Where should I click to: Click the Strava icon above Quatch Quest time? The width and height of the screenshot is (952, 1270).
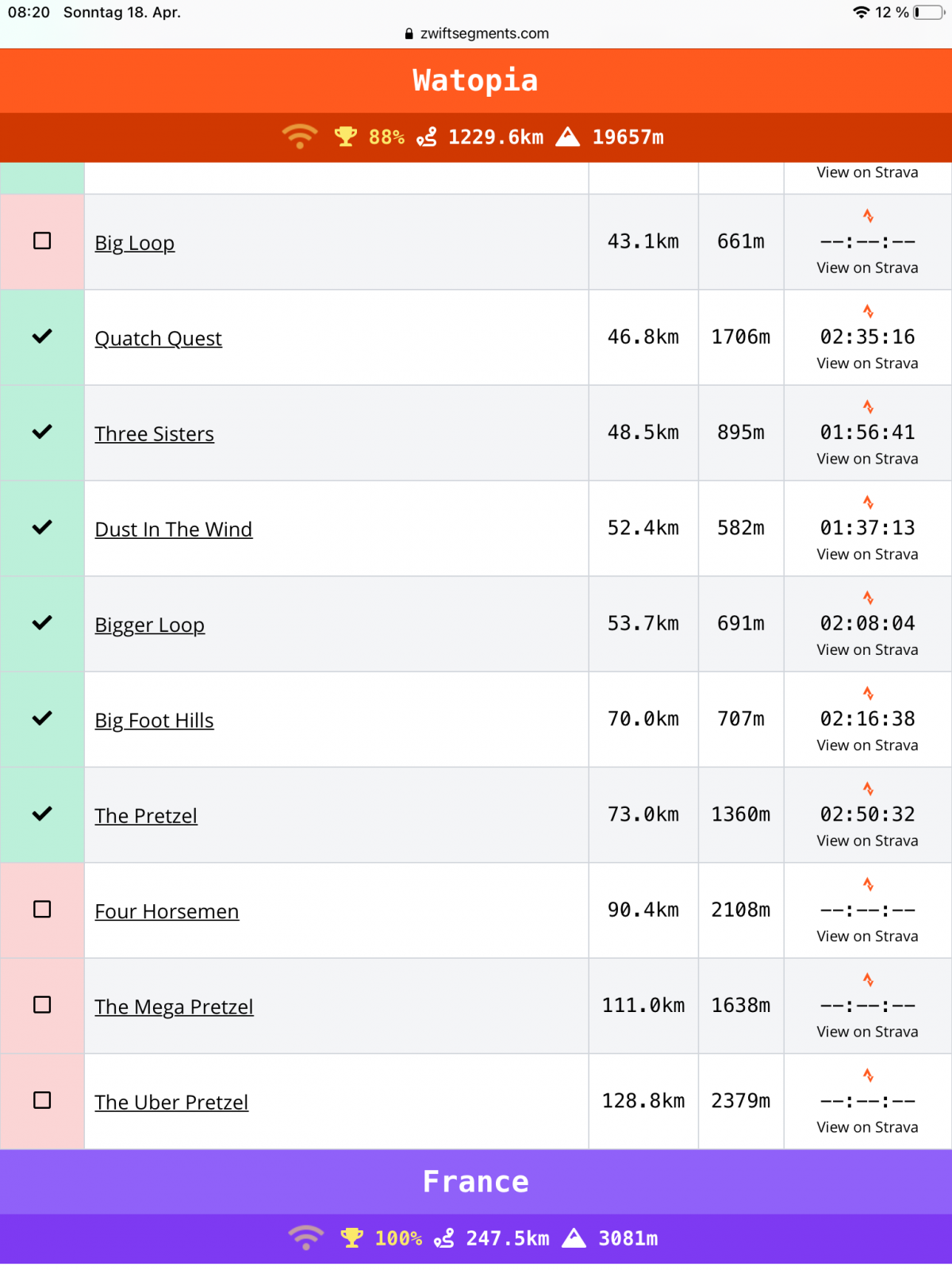tap(868, 311)
